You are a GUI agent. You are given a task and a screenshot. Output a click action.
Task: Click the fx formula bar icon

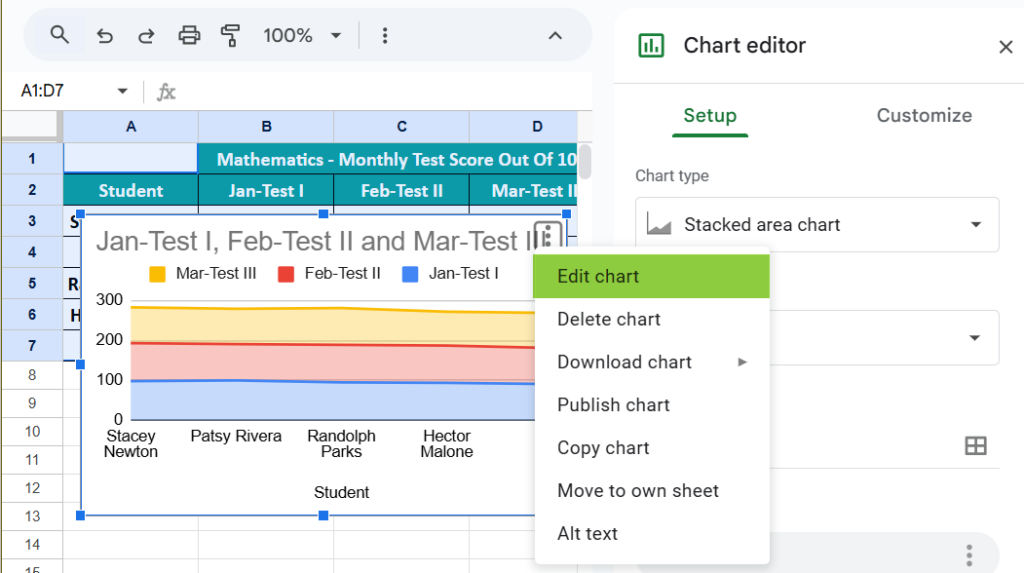(166, 91)
